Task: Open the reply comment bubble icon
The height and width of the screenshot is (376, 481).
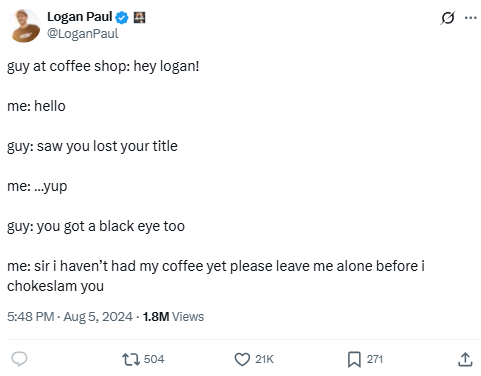Action: point(19,359)
